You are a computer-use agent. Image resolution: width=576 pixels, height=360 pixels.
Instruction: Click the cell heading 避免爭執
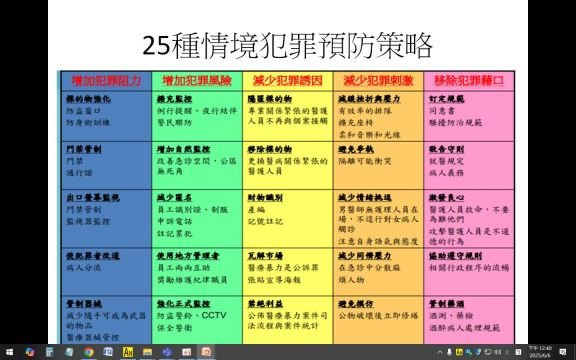click(x=356, y=150)
